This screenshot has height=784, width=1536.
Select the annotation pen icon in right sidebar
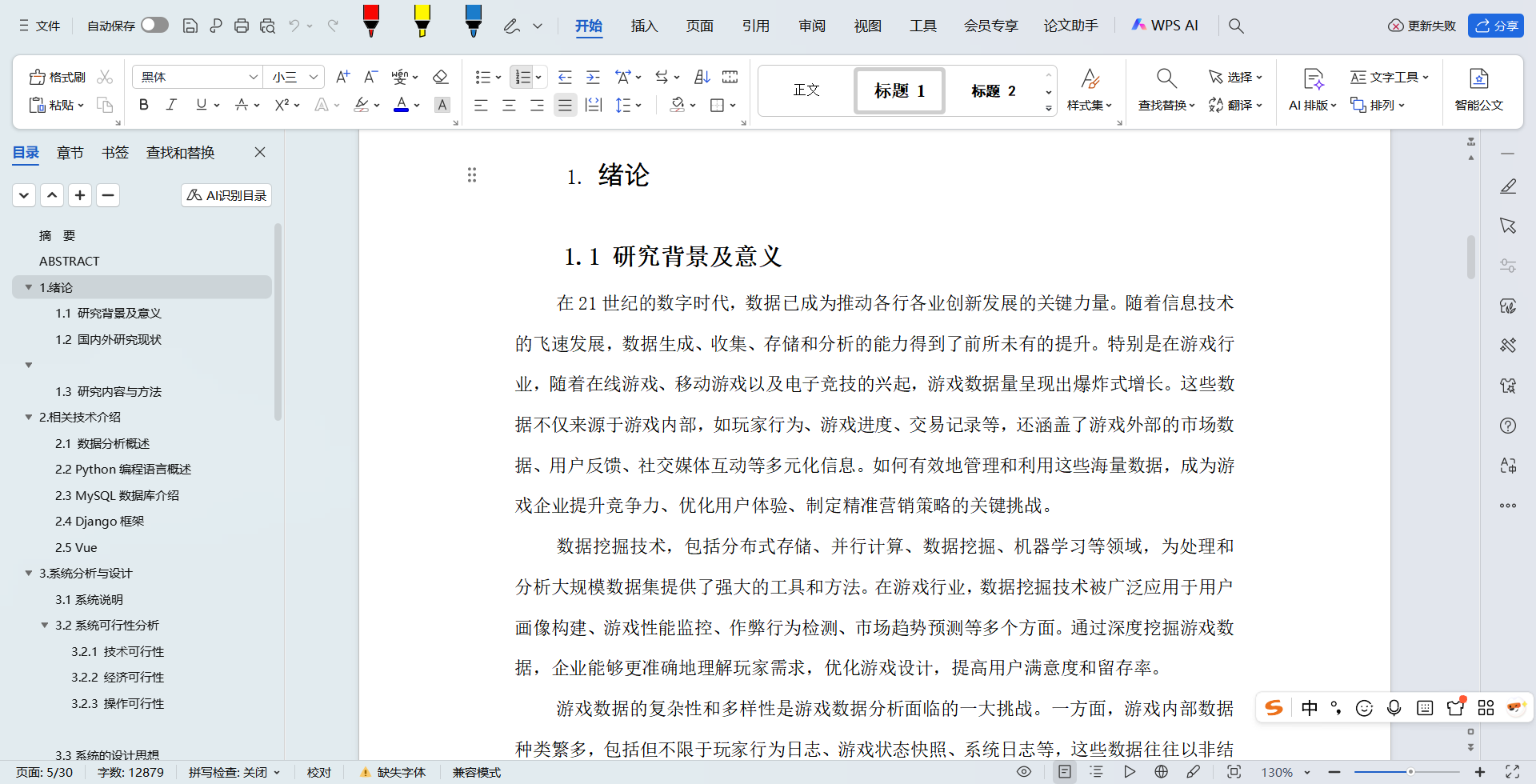(x=1508, y=186)
